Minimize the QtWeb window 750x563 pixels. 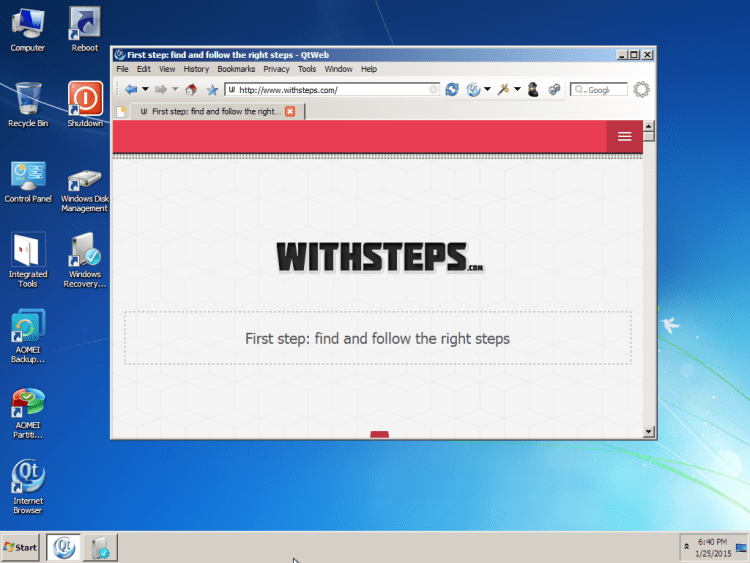tap(621, 55)
